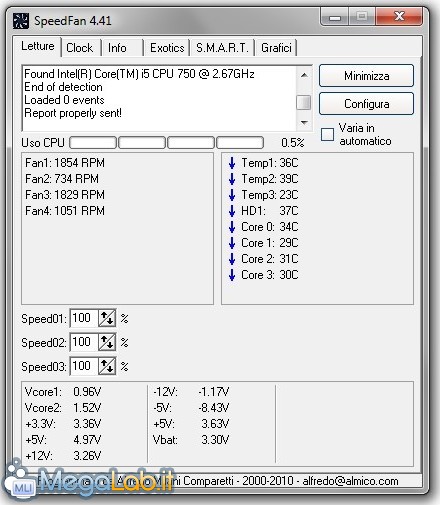The image size is (440, 505).
Task: Click the +3.3V 3.36V voltage reading
Action: click(63, 424)
